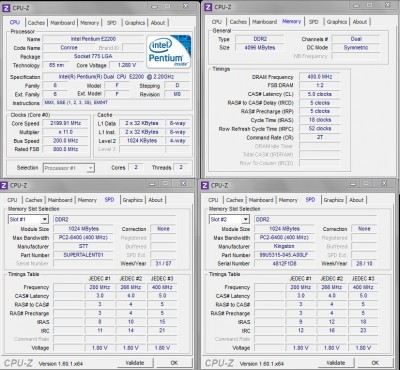
Task: Open Memory tab in the Slot #2 window
Action: pos(288,200)
